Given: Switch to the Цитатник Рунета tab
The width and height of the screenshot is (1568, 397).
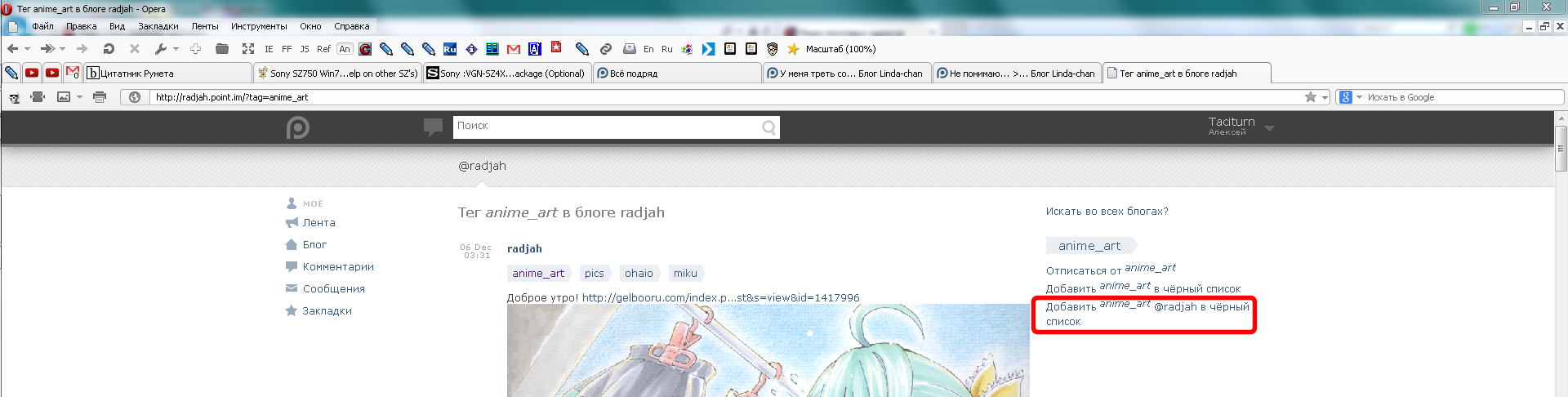Looking at the screenshot, I should point(167,73).
